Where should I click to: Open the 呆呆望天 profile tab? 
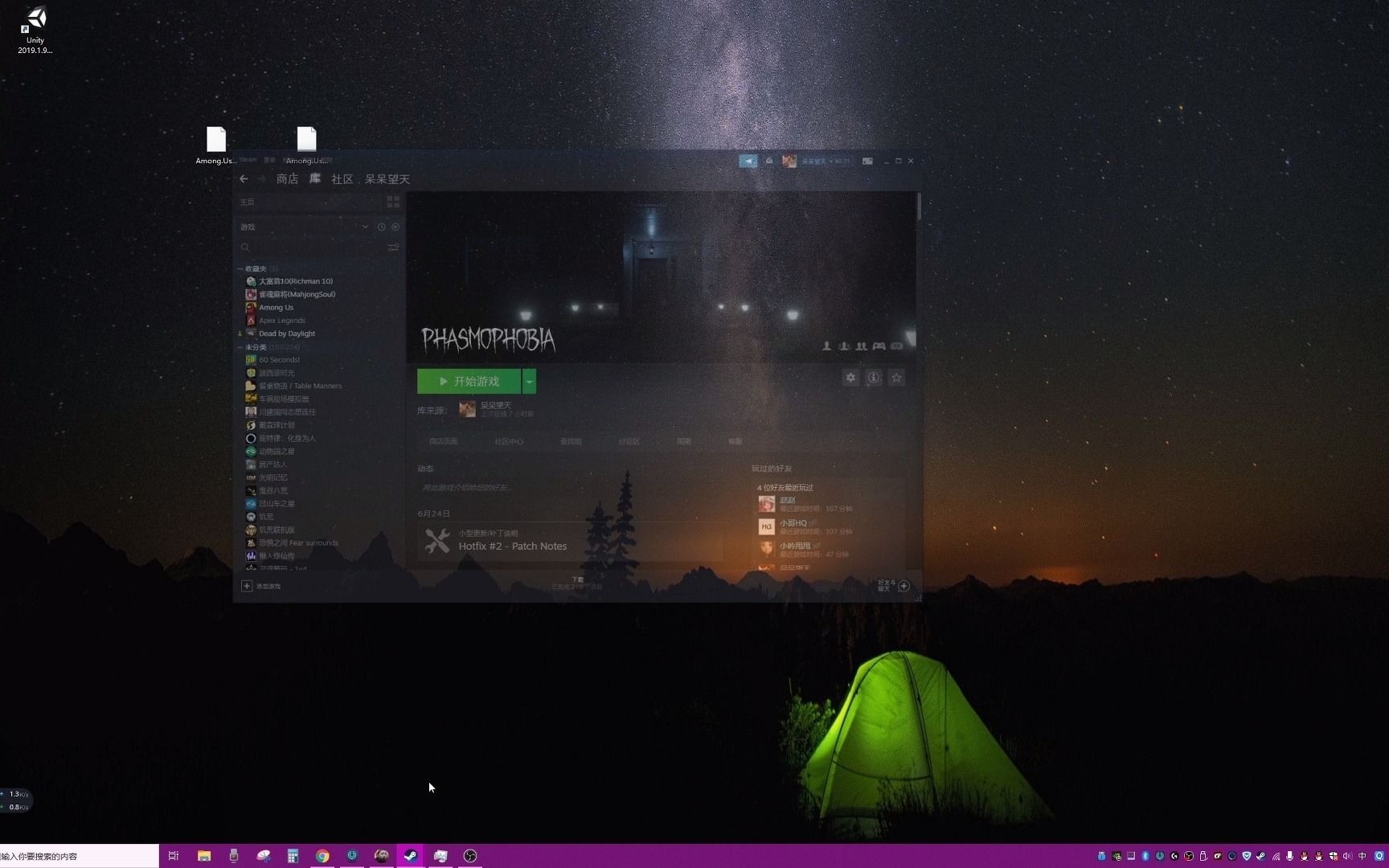coord(387,178)
